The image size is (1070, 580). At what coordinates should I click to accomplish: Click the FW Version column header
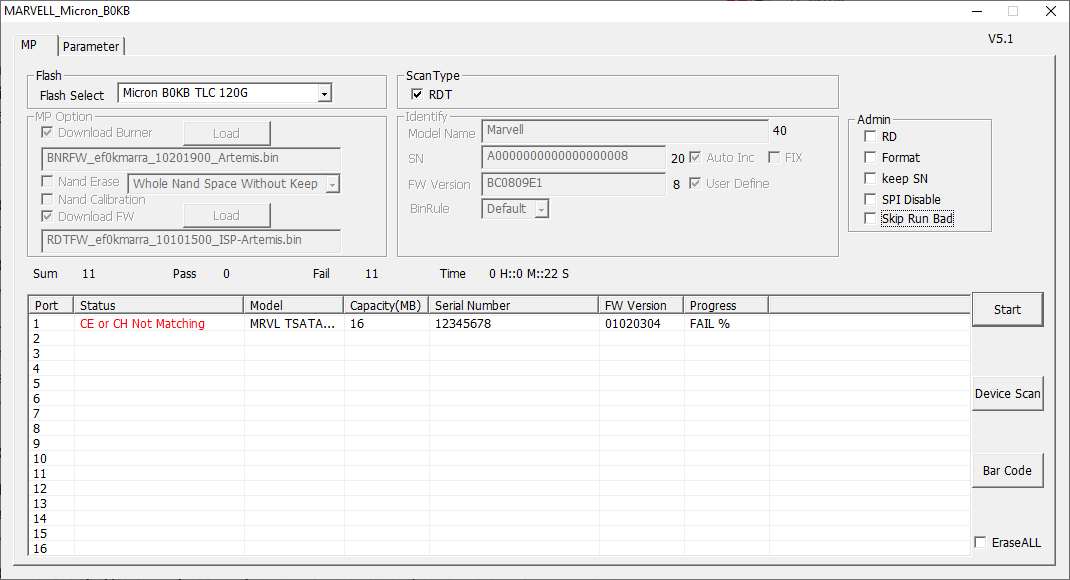[641, 306]
